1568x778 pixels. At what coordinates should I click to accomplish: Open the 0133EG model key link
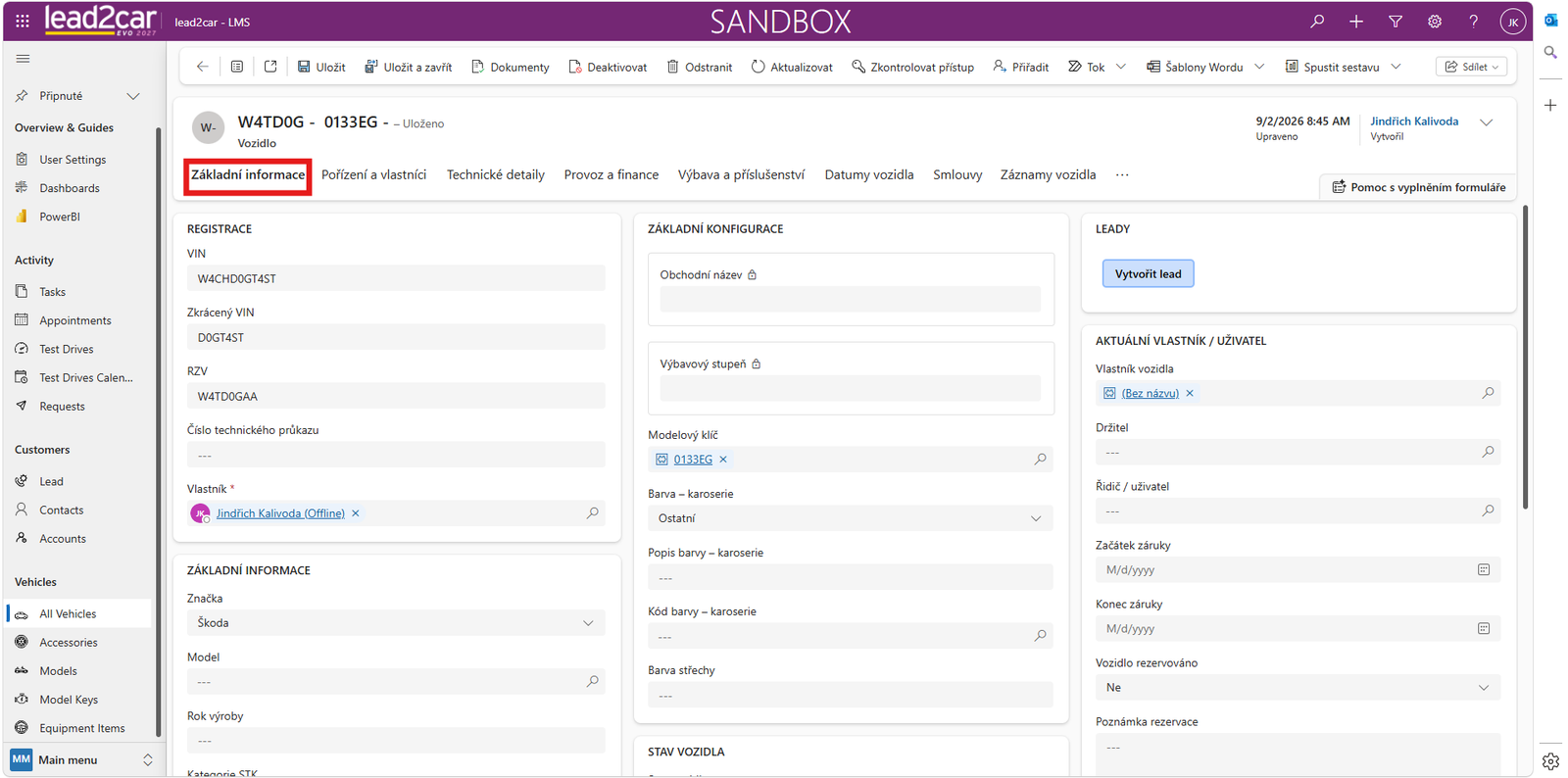[x=693, y=460]
